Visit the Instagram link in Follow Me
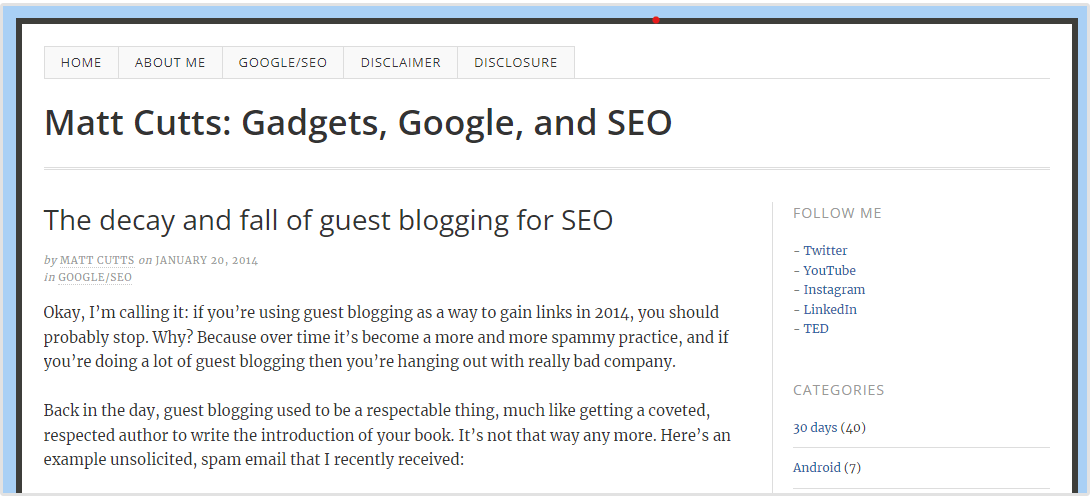1090x500 pixels. click(834, 290)
